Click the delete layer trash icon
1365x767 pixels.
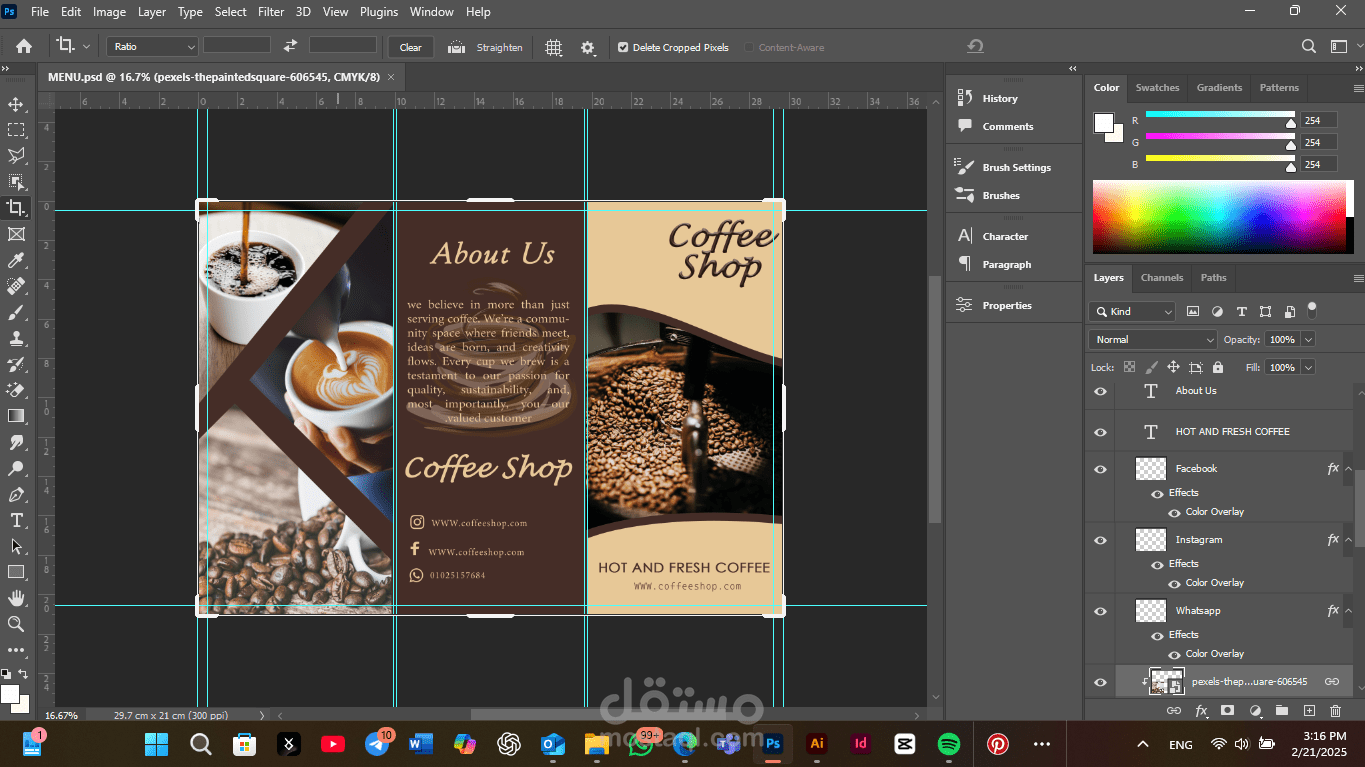1335,710
